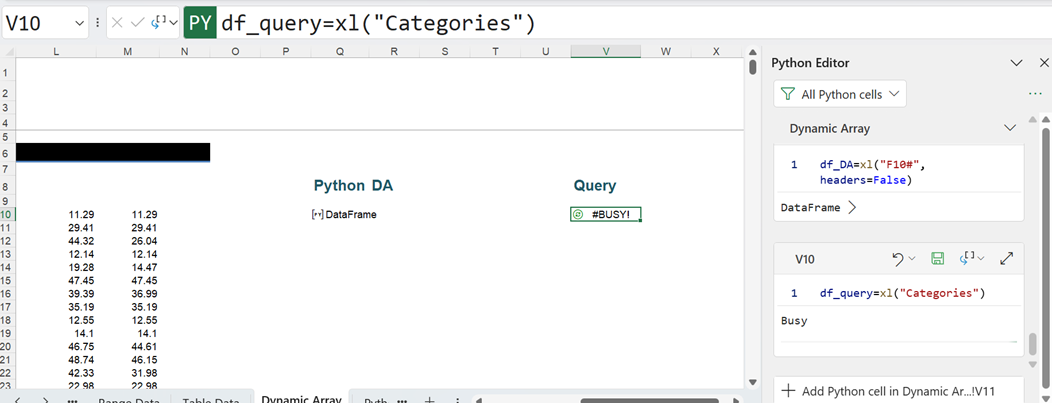Switch to the truncated Pyth sheet tab
The width and height of the screenshot is (1052, 403).
[x=375, y=401]
